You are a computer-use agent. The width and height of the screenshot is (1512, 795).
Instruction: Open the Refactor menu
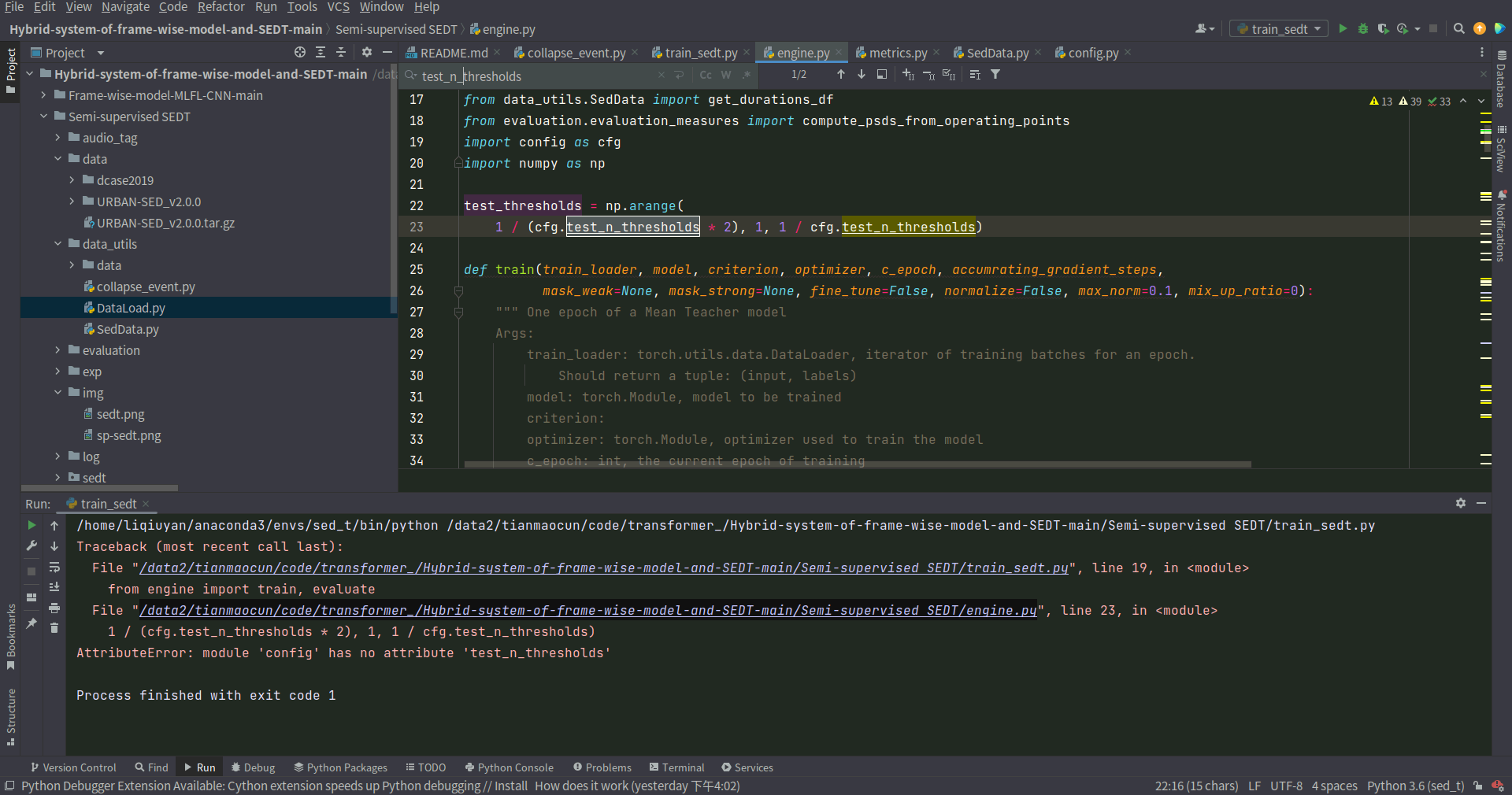[220, 7]
